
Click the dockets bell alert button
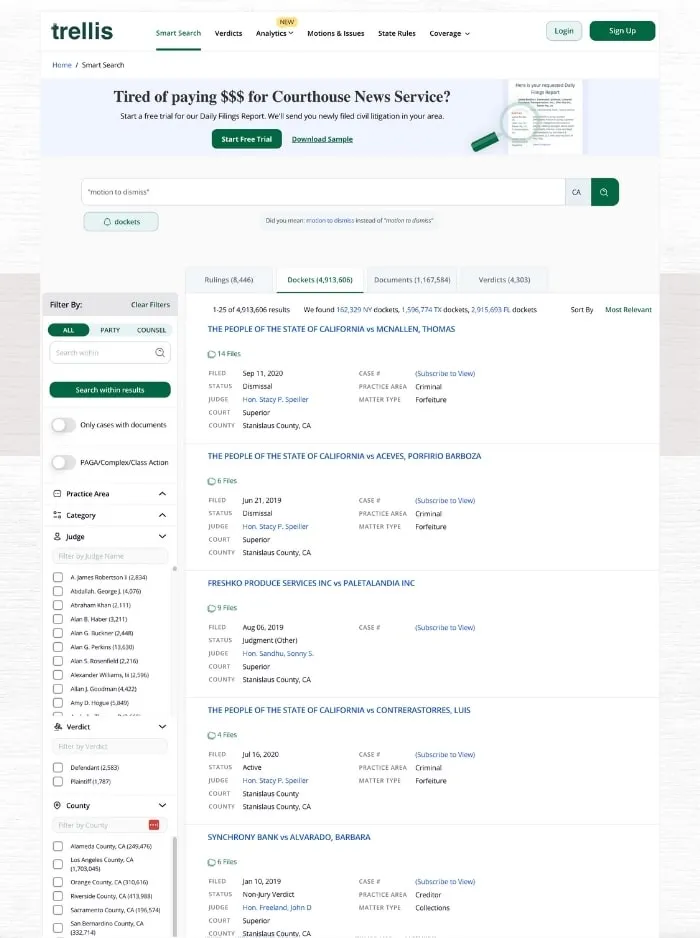[121, 221]
